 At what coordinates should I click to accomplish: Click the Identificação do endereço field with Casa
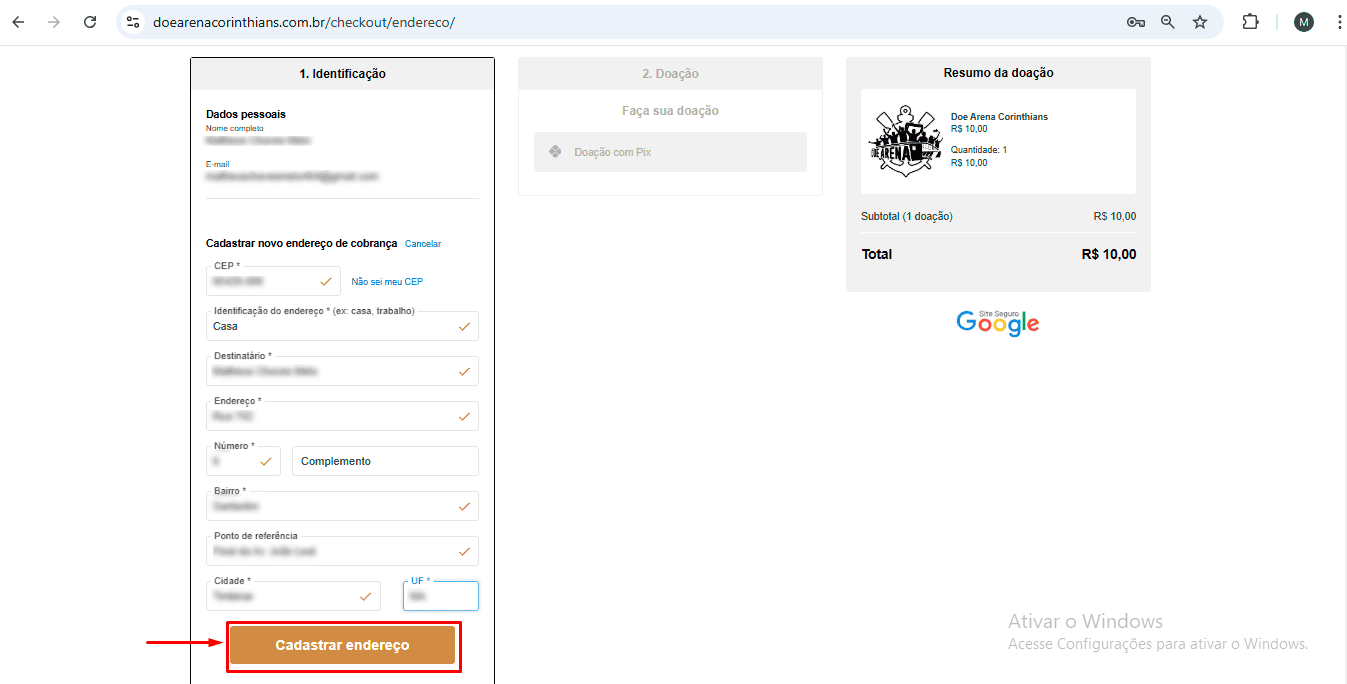[x=342, y=326]
